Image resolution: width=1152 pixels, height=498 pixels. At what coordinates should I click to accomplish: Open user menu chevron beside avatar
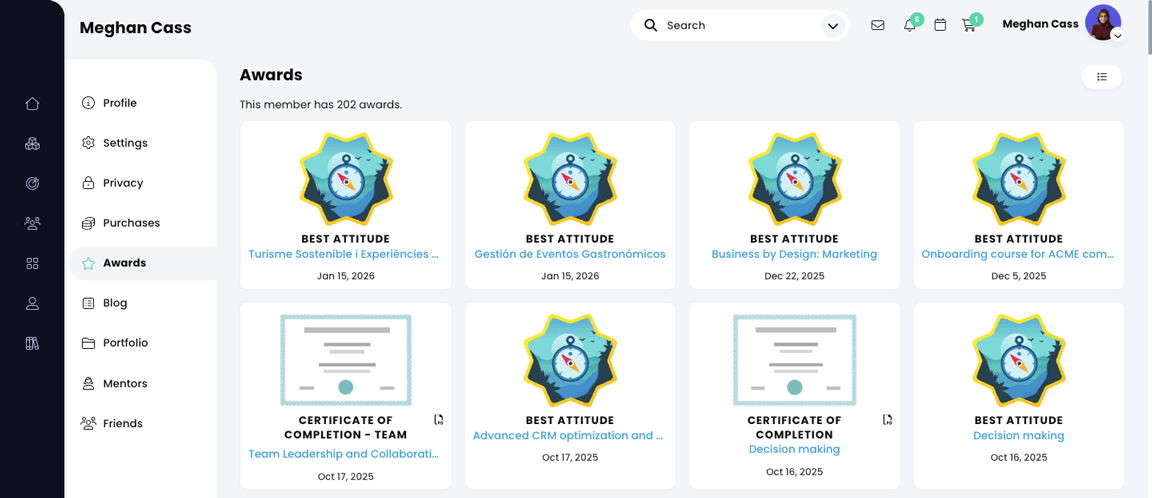point(1117,35)
